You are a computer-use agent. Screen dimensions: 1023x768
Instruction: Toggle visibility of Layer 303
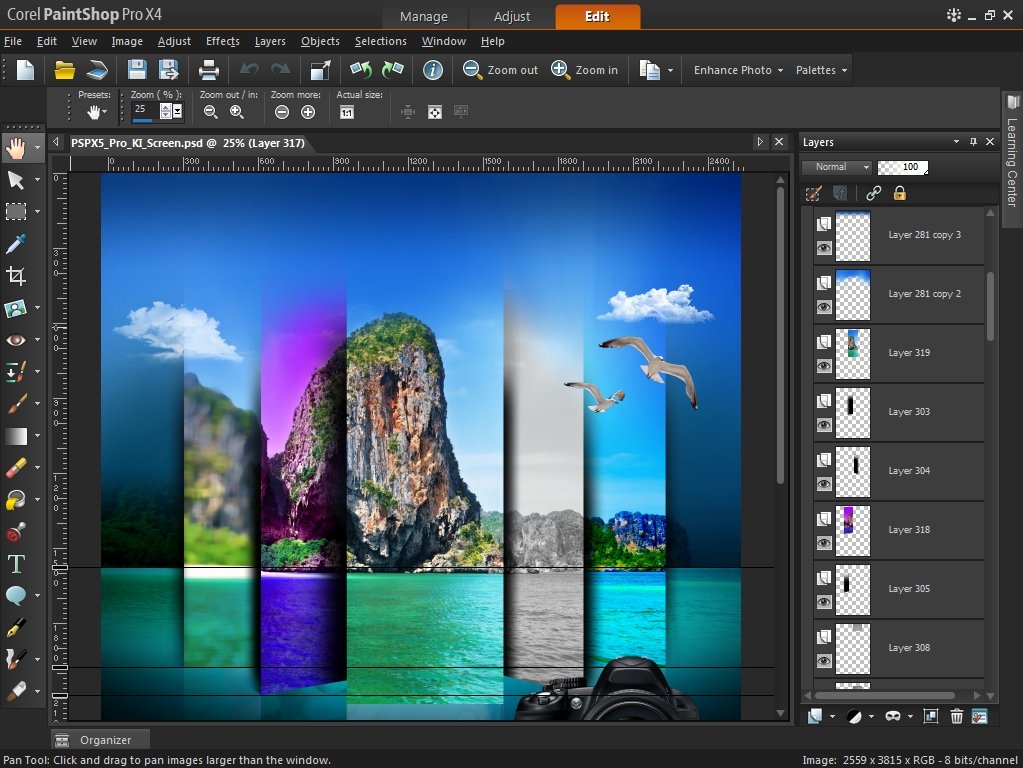pos(824,425)
